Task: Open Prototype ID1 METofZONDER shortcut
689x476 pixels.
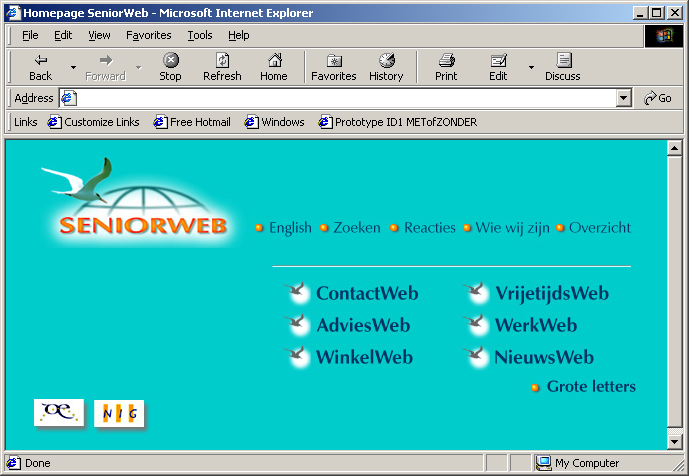Action: (398, 122)
